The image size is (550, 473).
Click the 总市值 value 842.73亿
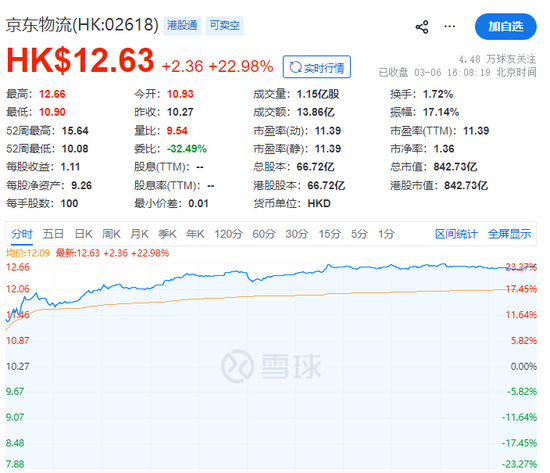455,167
